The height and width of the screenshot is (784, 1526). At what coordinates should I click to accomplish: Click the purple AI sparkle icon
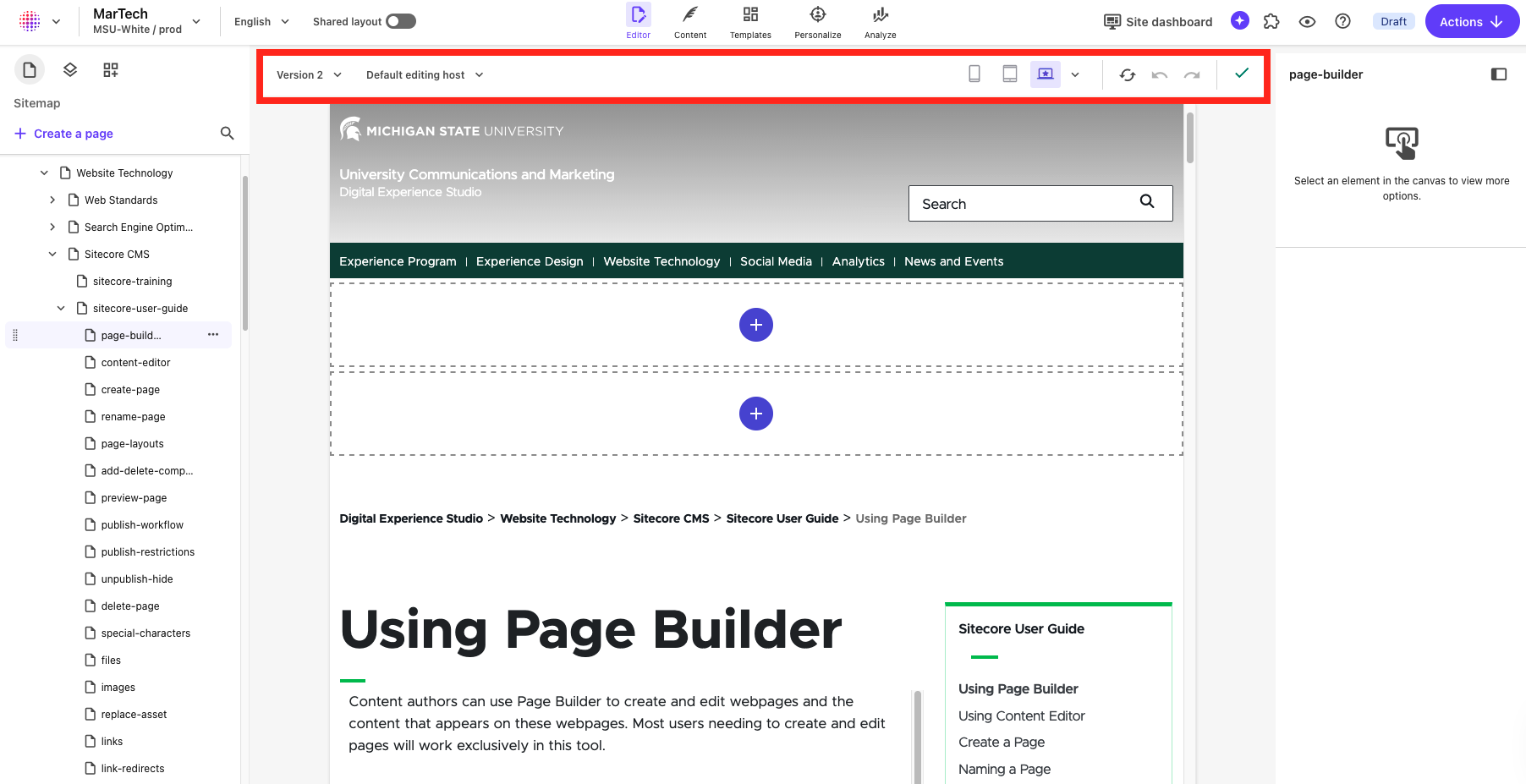point(1240,21)
